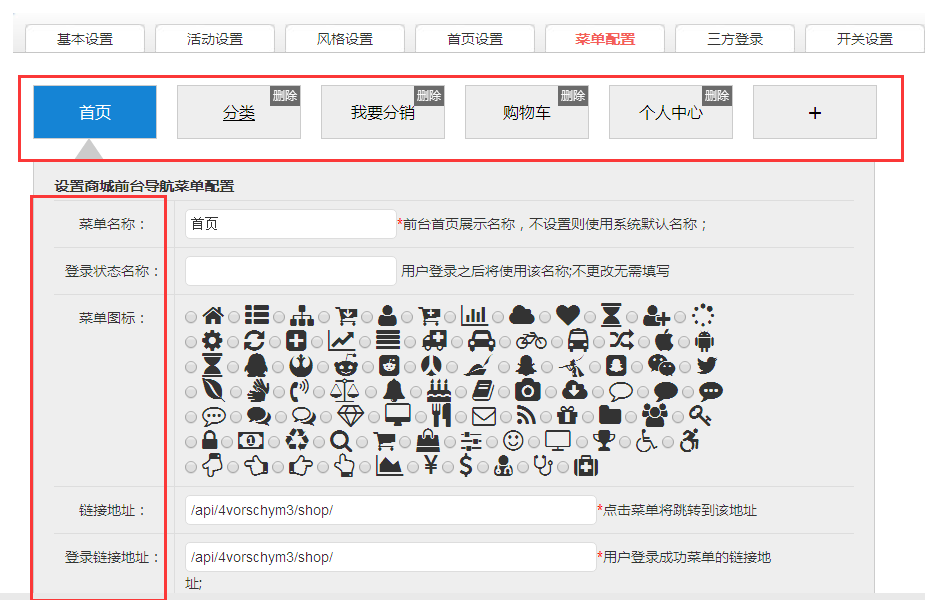
Task: Enable the radio button beside the gear icon
Action: pos(191,342)
